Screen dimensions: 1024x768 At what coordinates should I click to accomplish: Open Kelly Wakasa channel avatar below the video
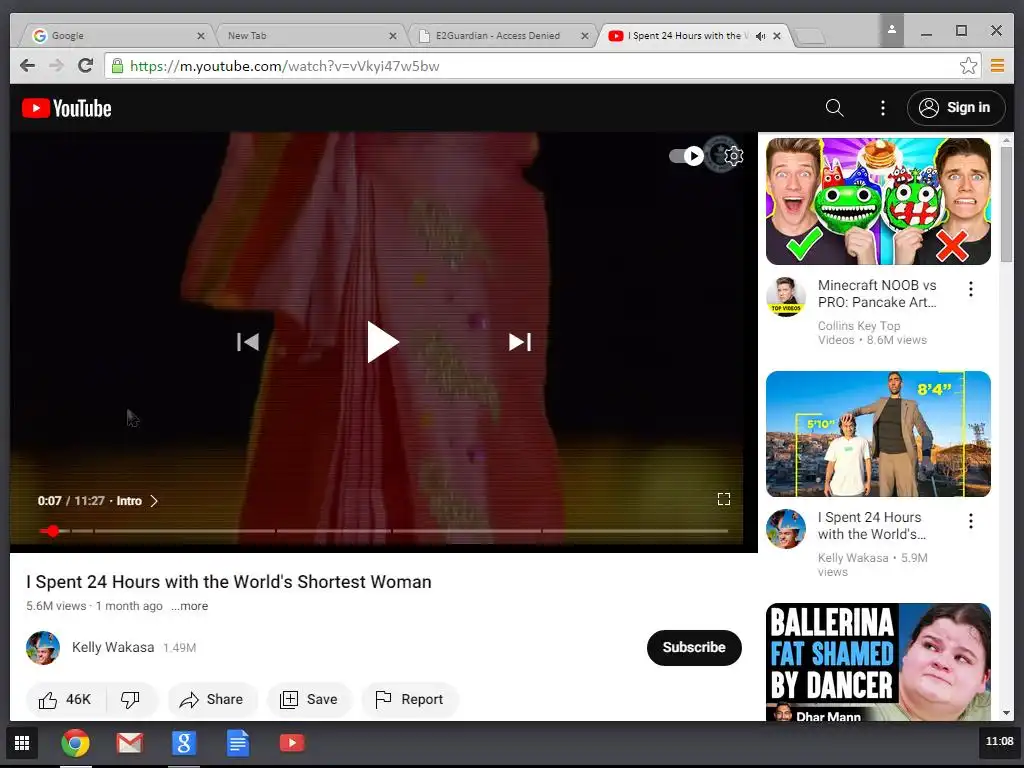coord(43,647)
